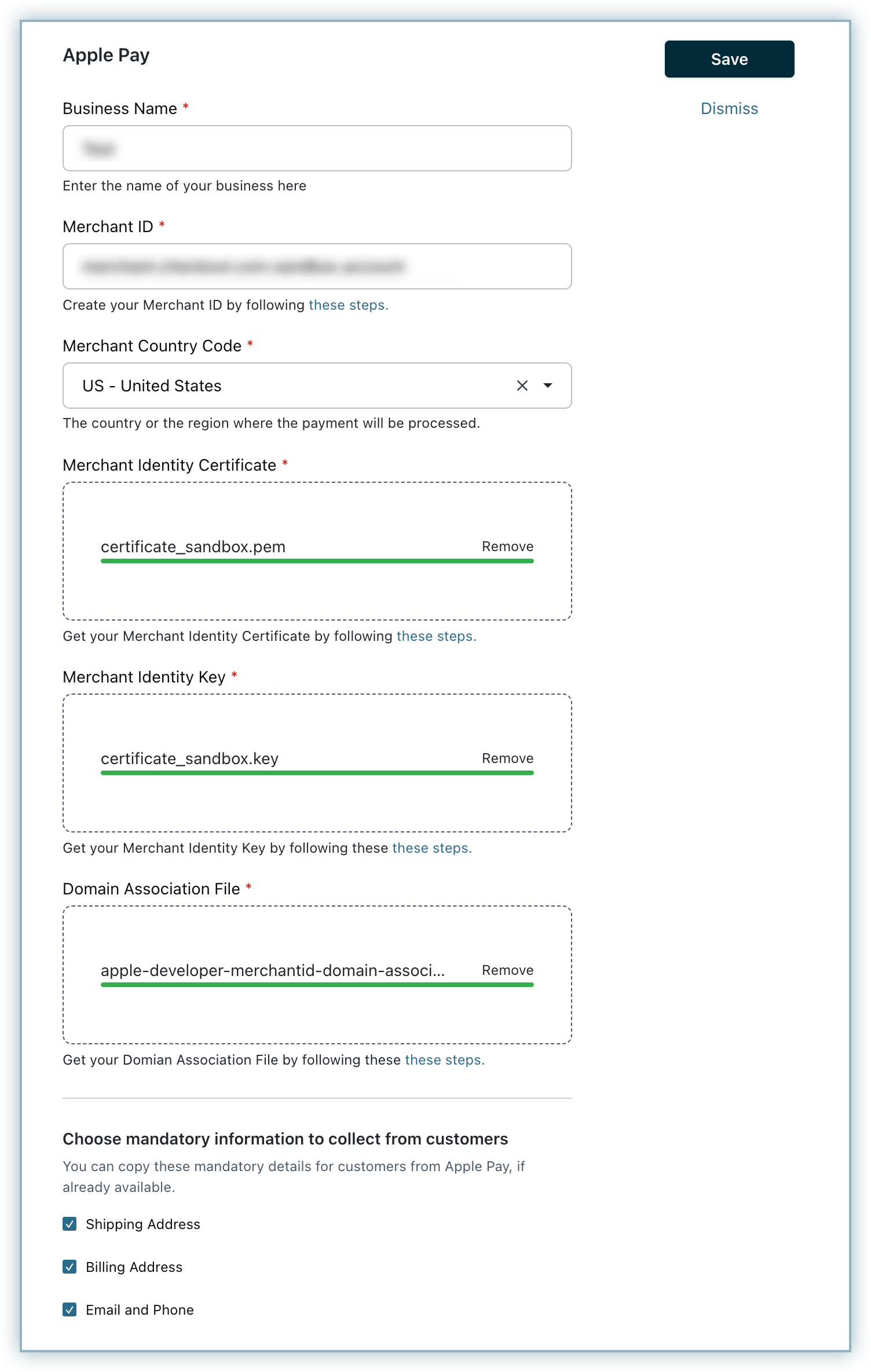Click the apple-developer-merchantid-domain-associ... file name
871x1372 pixels.
pos(272,970)
